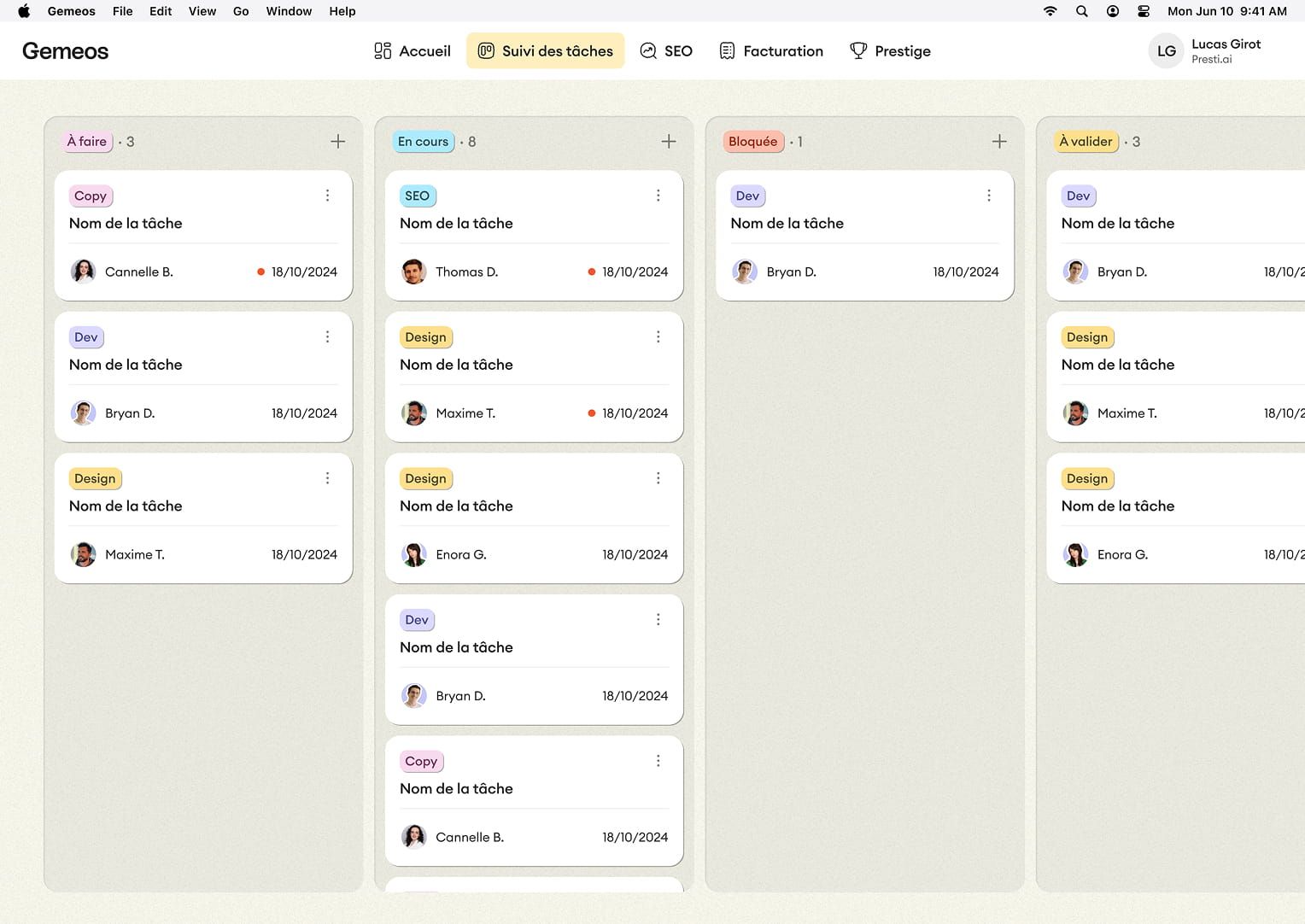Open three-dot menu on En cours Copy card
The width and height of the screenshot is (1305, 924).
[658, 761]
